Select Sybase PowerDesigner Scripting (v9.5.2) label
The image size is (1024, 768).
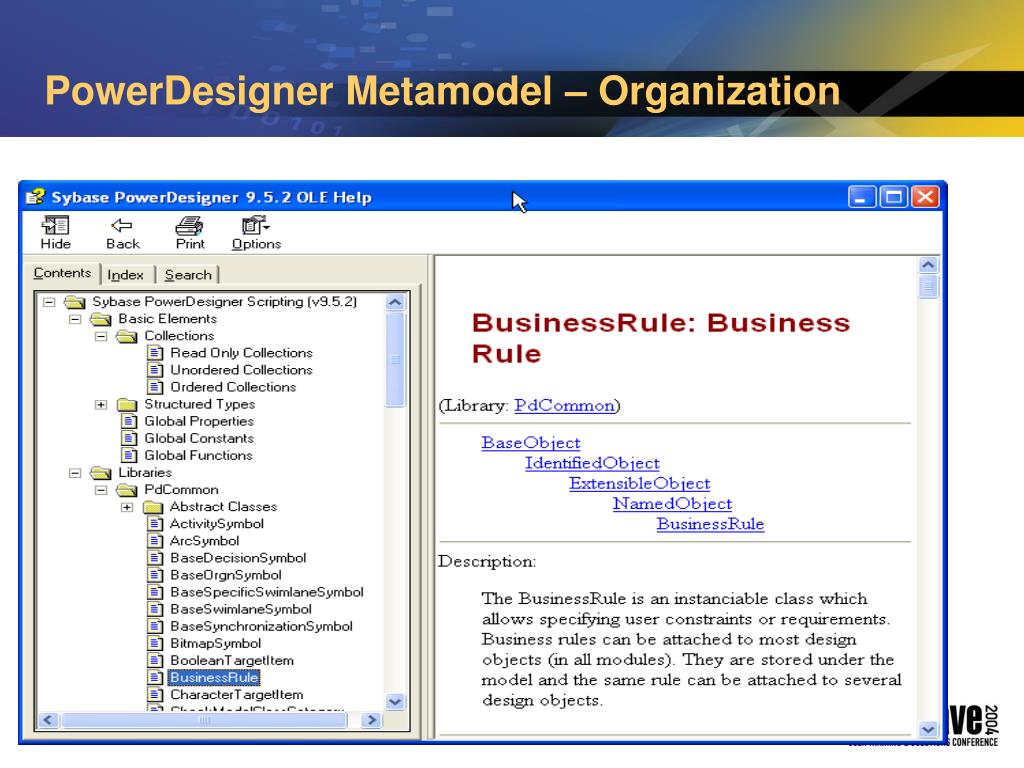click(x=225, y=302)
